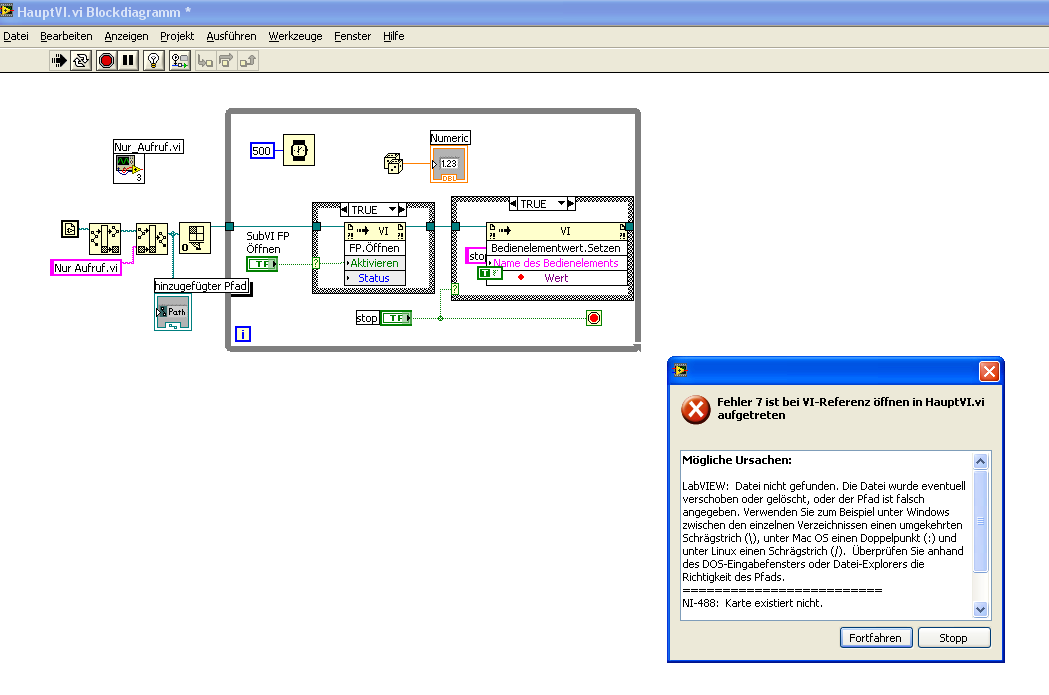
Task: Click the Mögliche Ursachen heading
Action: coord(737,460)
